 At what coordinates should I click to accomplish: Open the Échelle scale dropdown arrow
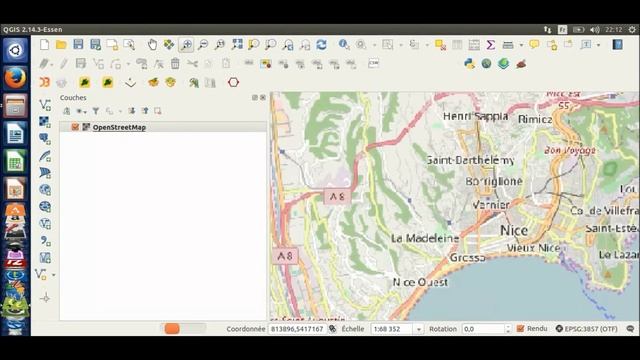click(418, 329)
